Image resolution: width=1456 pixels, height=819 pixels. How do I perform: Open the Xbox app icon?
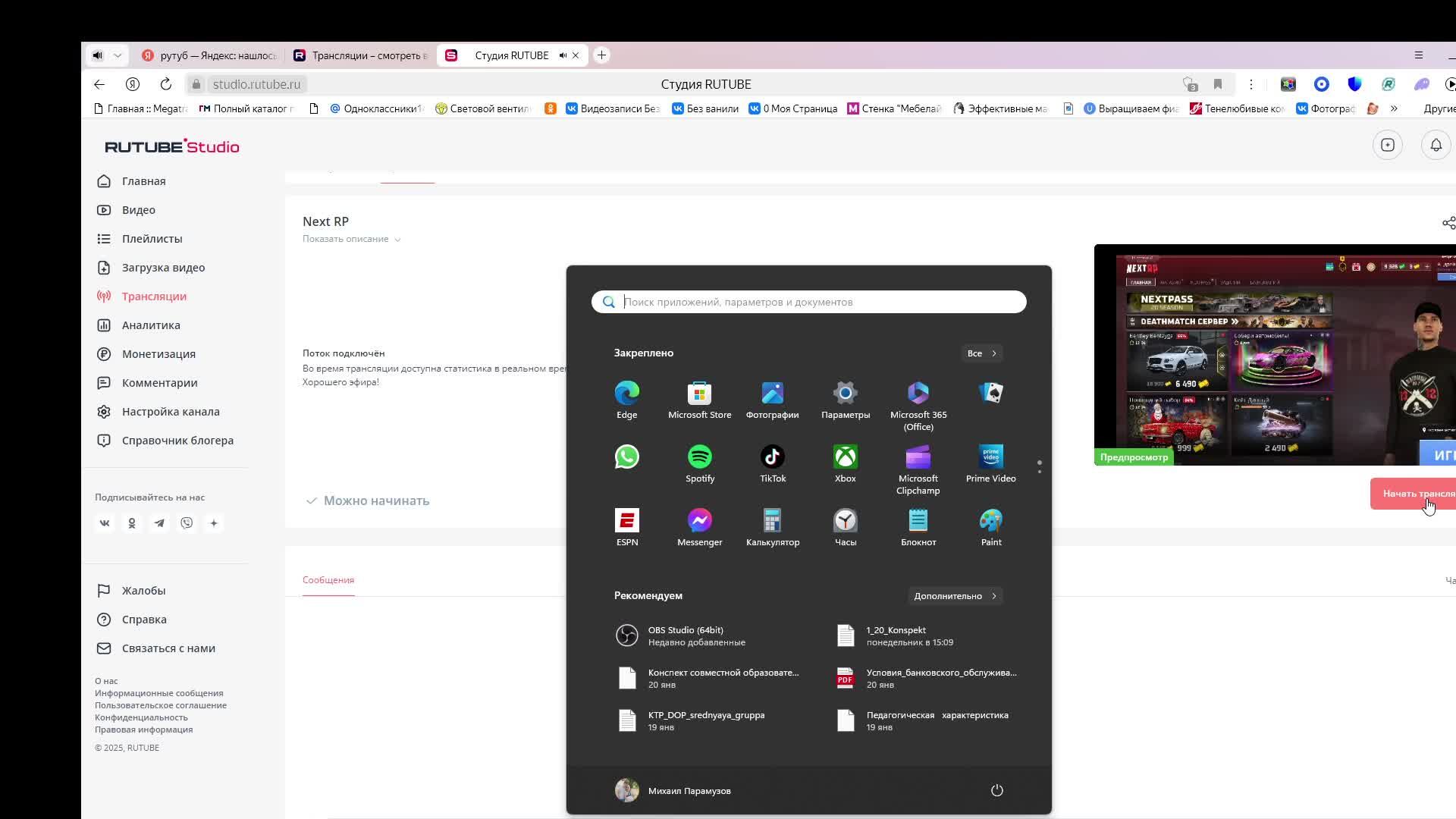845,457
